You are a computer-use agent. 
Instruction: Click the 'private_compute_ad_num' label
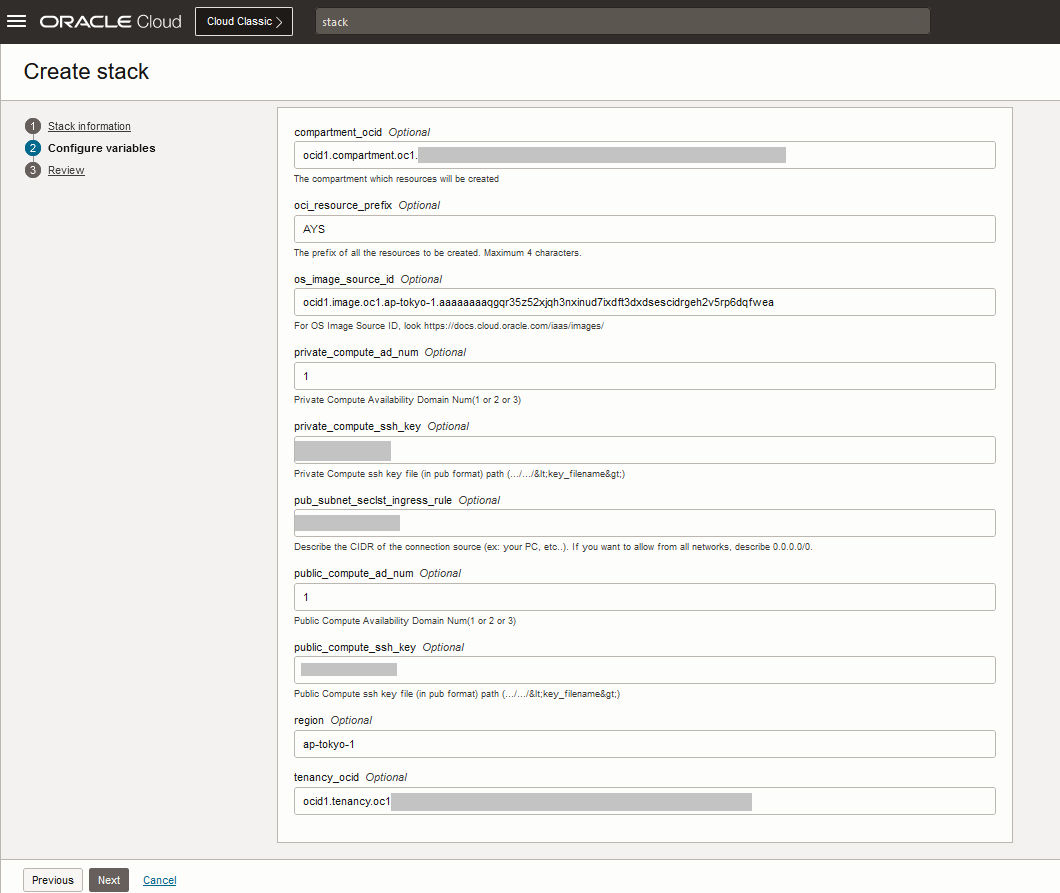point(356,352)
